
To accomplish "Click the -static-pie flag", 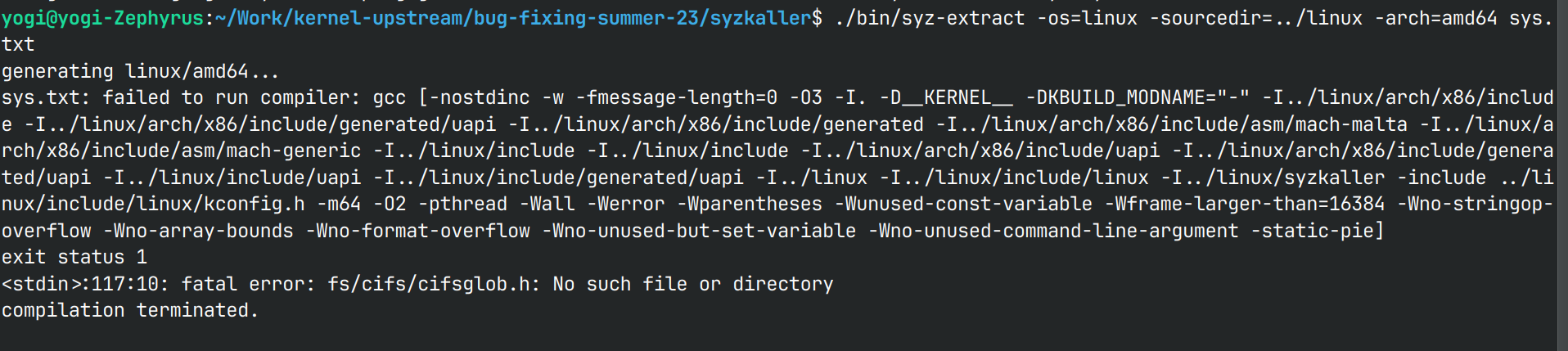I will tap(1316, 232).
